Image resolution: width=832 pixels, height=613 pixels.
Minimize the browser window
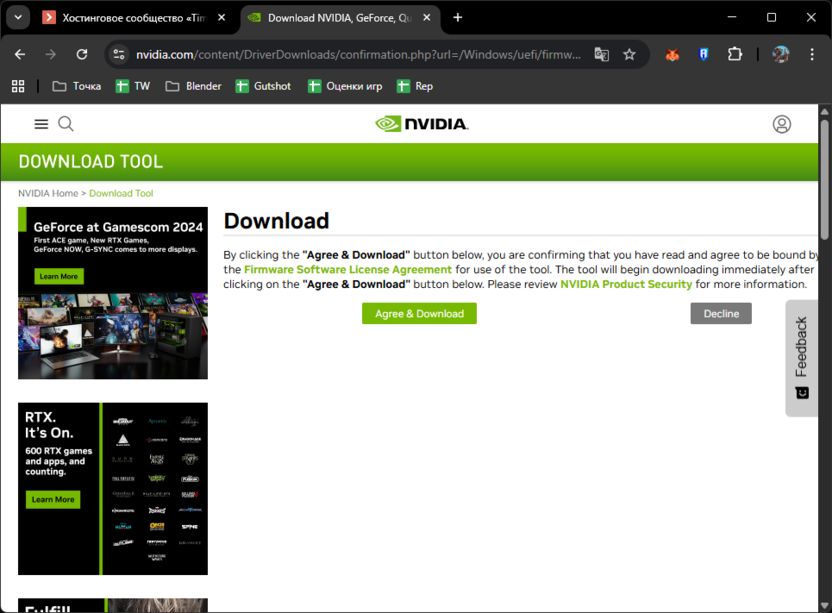pyautogui.click(x=732, y=18)
